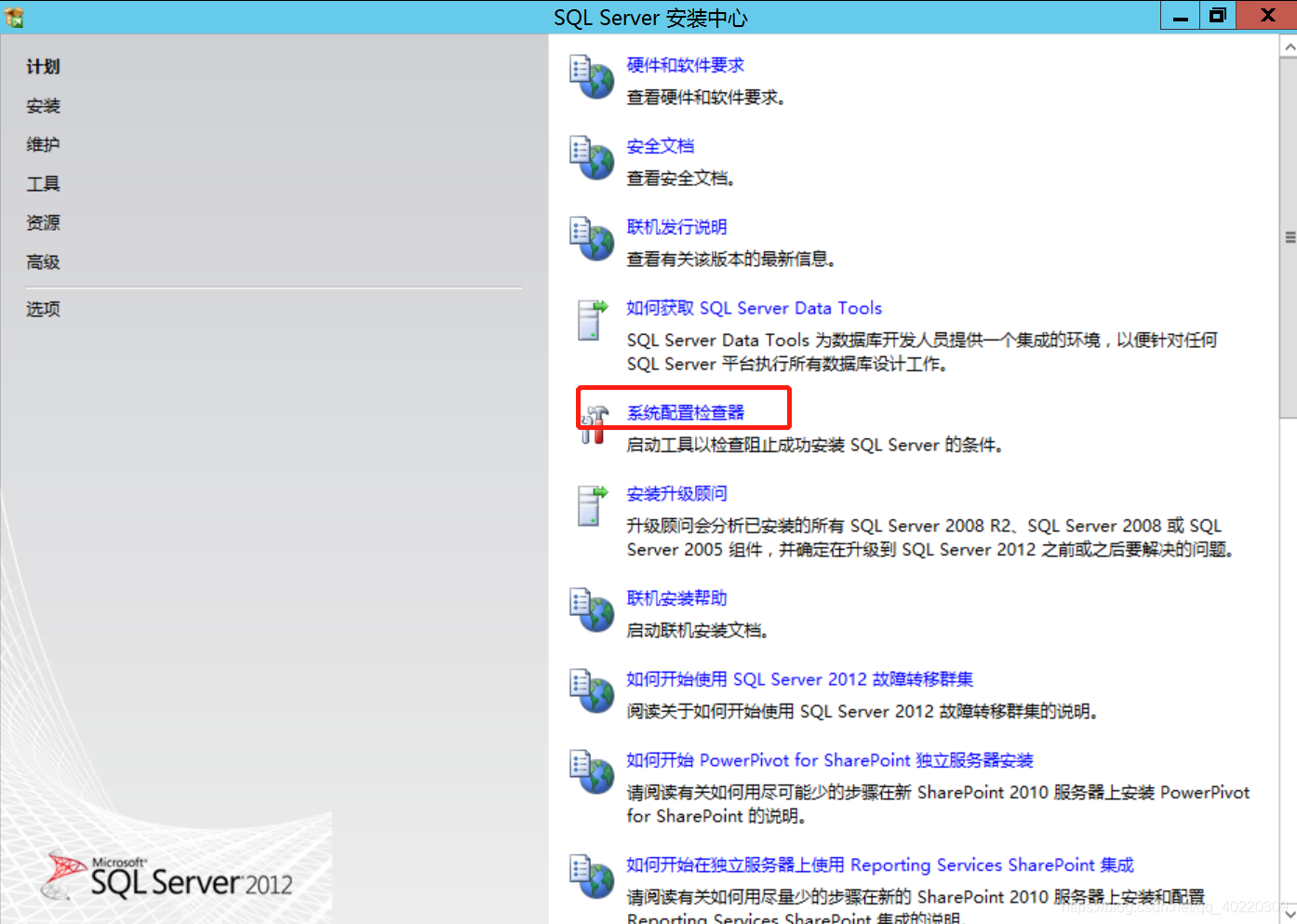Viewport: 1297px width, 924px height.
Task: Open 如何获取 SQL Server Data Tools link
Action: coord(754,308)
